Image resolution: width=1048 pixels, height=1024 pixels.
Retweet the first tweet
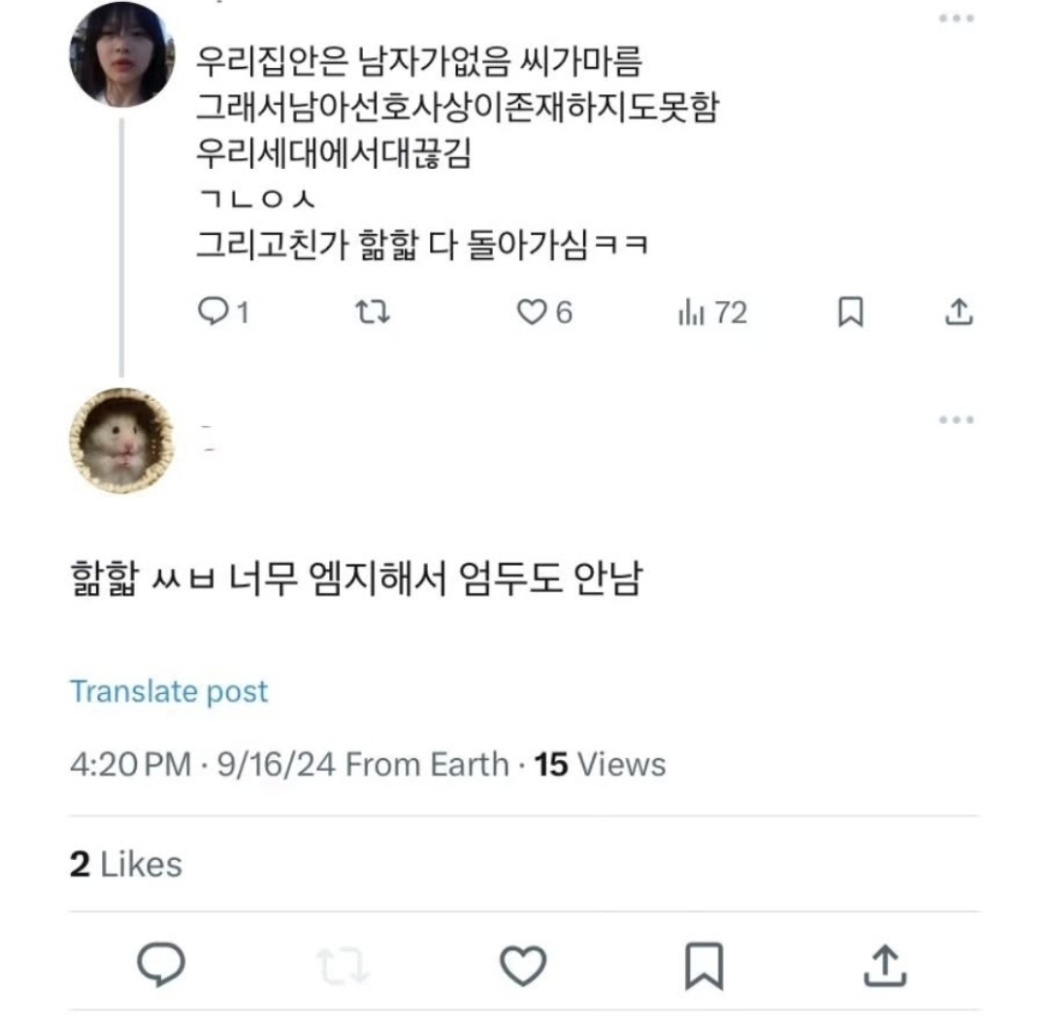[x=373, y=313]
